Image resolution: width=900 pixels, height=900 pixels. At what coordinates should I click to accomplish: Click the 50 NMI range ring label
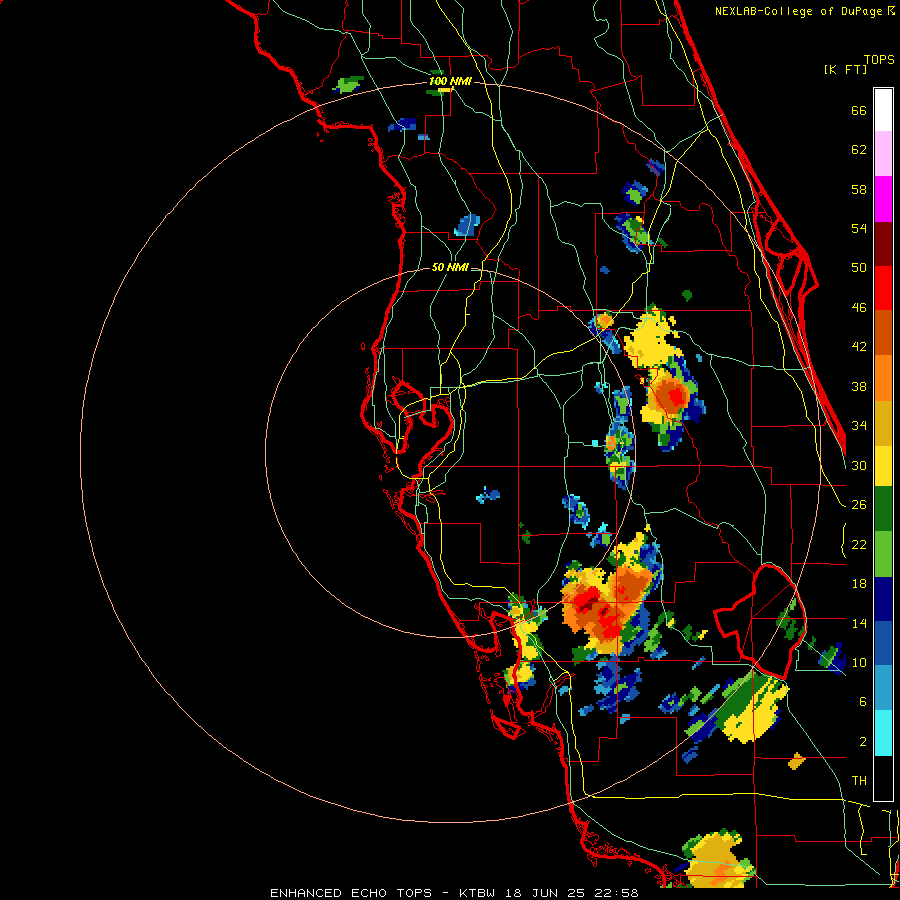[450, 267]
